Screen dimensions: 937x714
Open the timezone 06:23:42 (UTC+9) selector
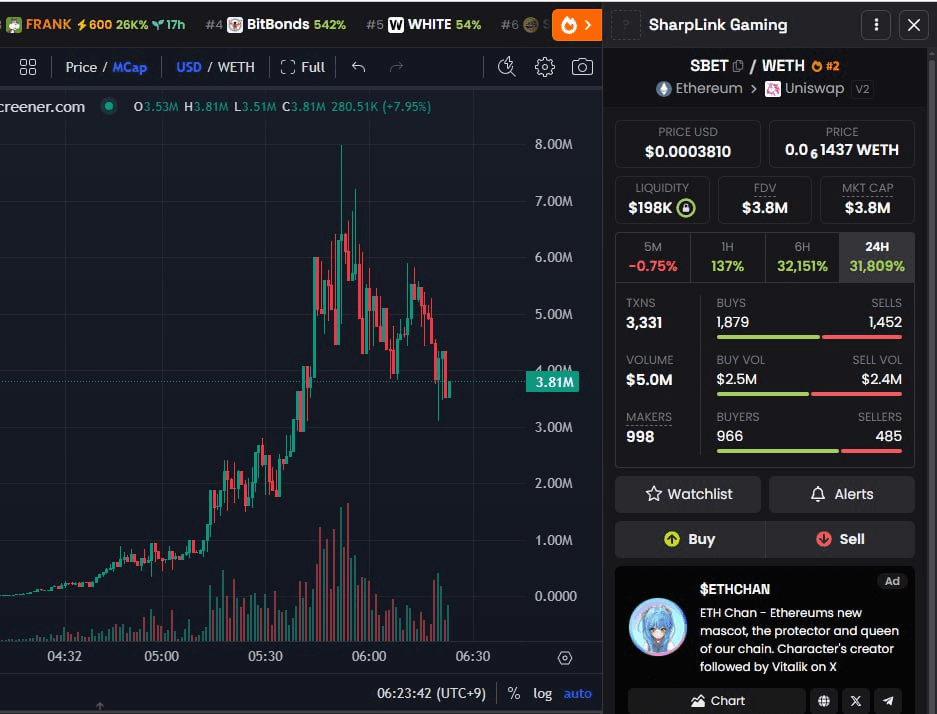(431, 693)
